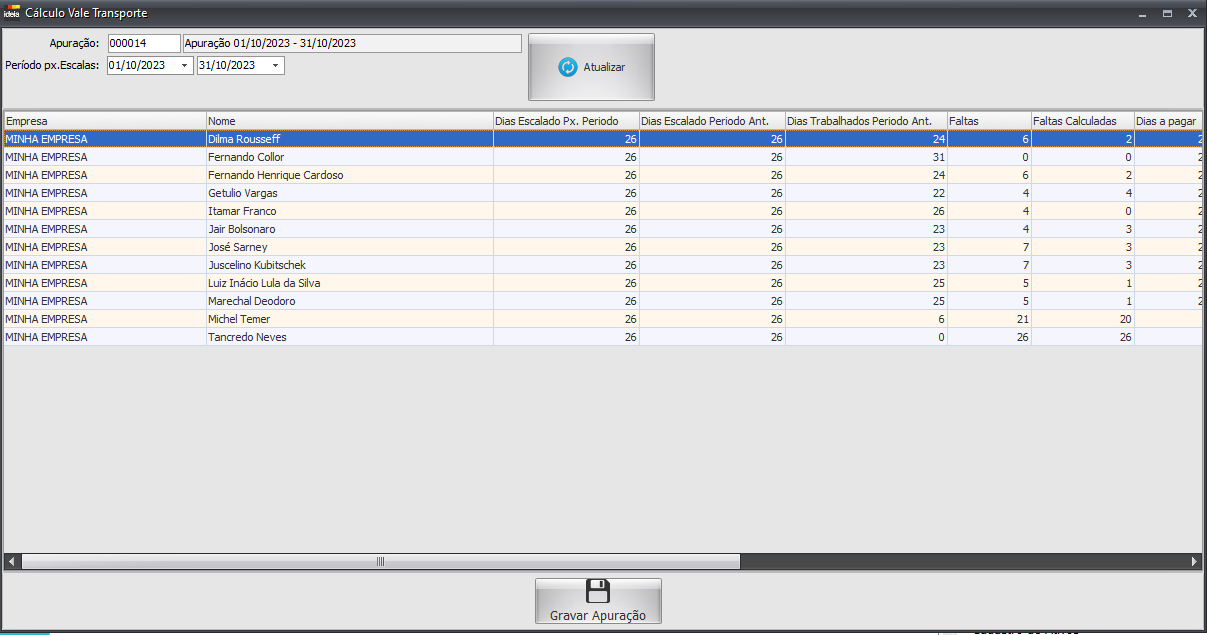Close the Cálculo Vale Transporte window

click(x=1191, y=14)
